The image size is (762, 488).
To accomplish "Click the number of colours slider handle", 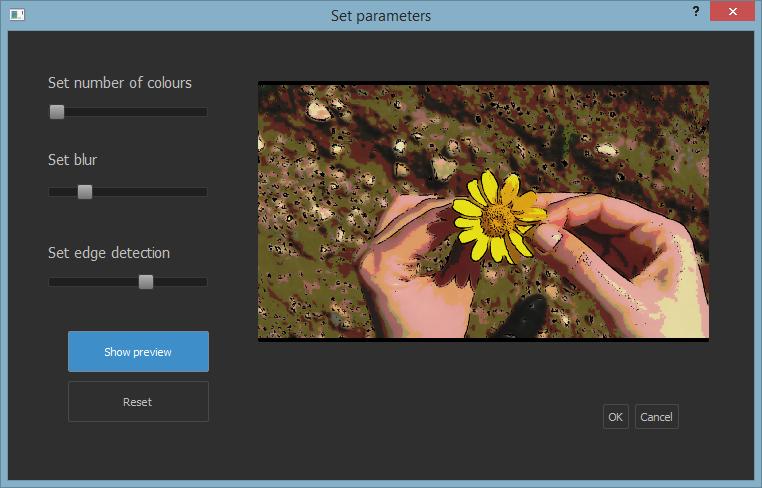I will click(x=57, y=112).
